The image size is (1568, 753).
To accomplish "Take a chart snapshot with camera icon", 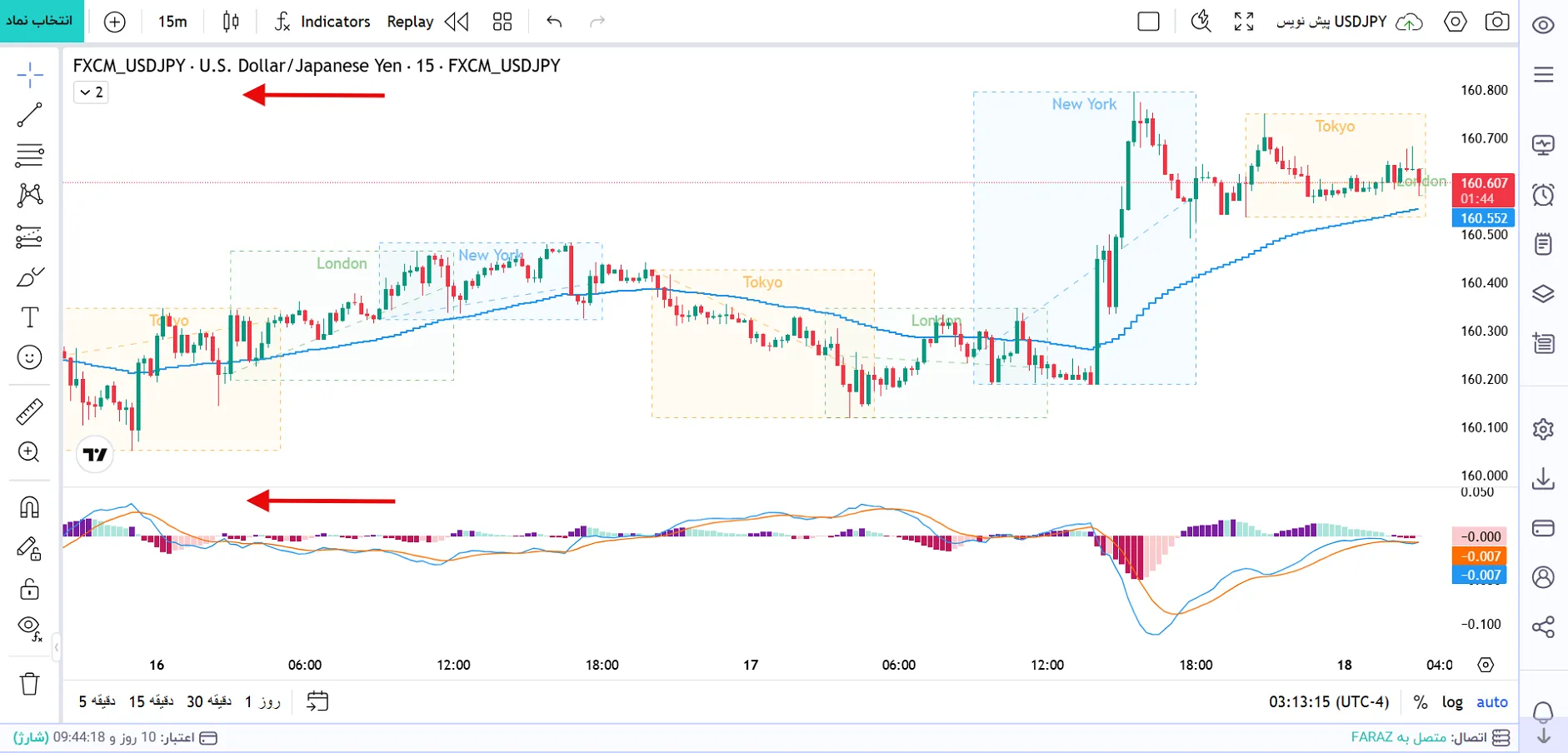I will pyautogui.click(x=1497, y=22).
